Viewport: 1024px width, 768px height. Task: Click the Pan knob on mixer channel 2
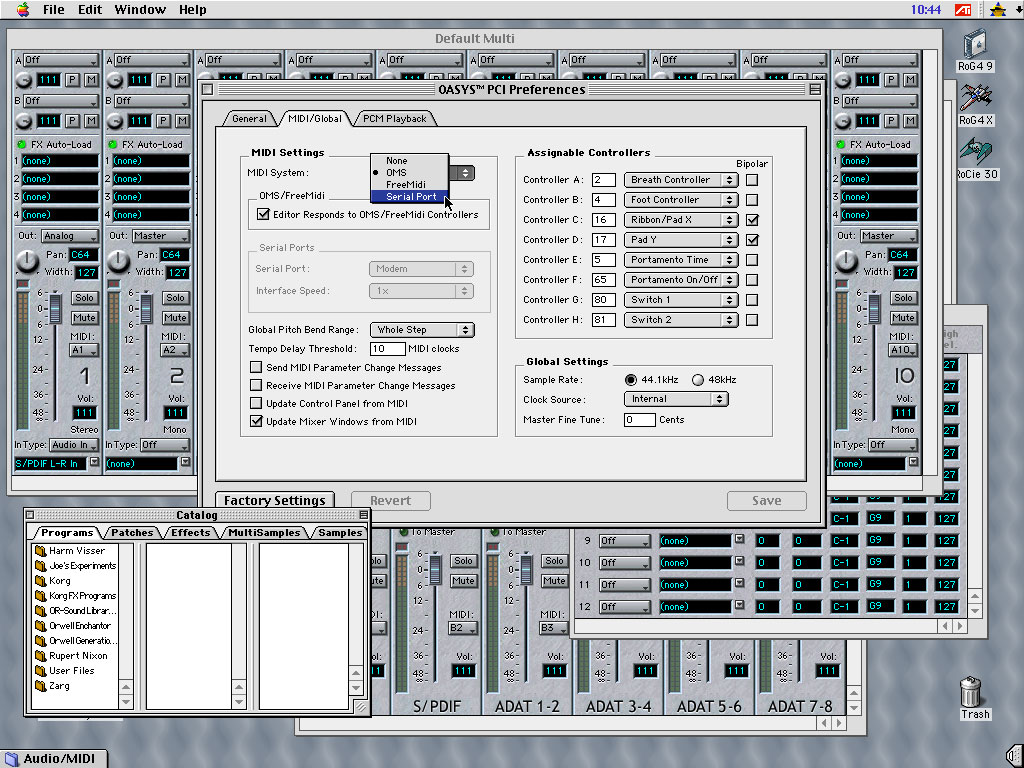(x=118, y=262)
